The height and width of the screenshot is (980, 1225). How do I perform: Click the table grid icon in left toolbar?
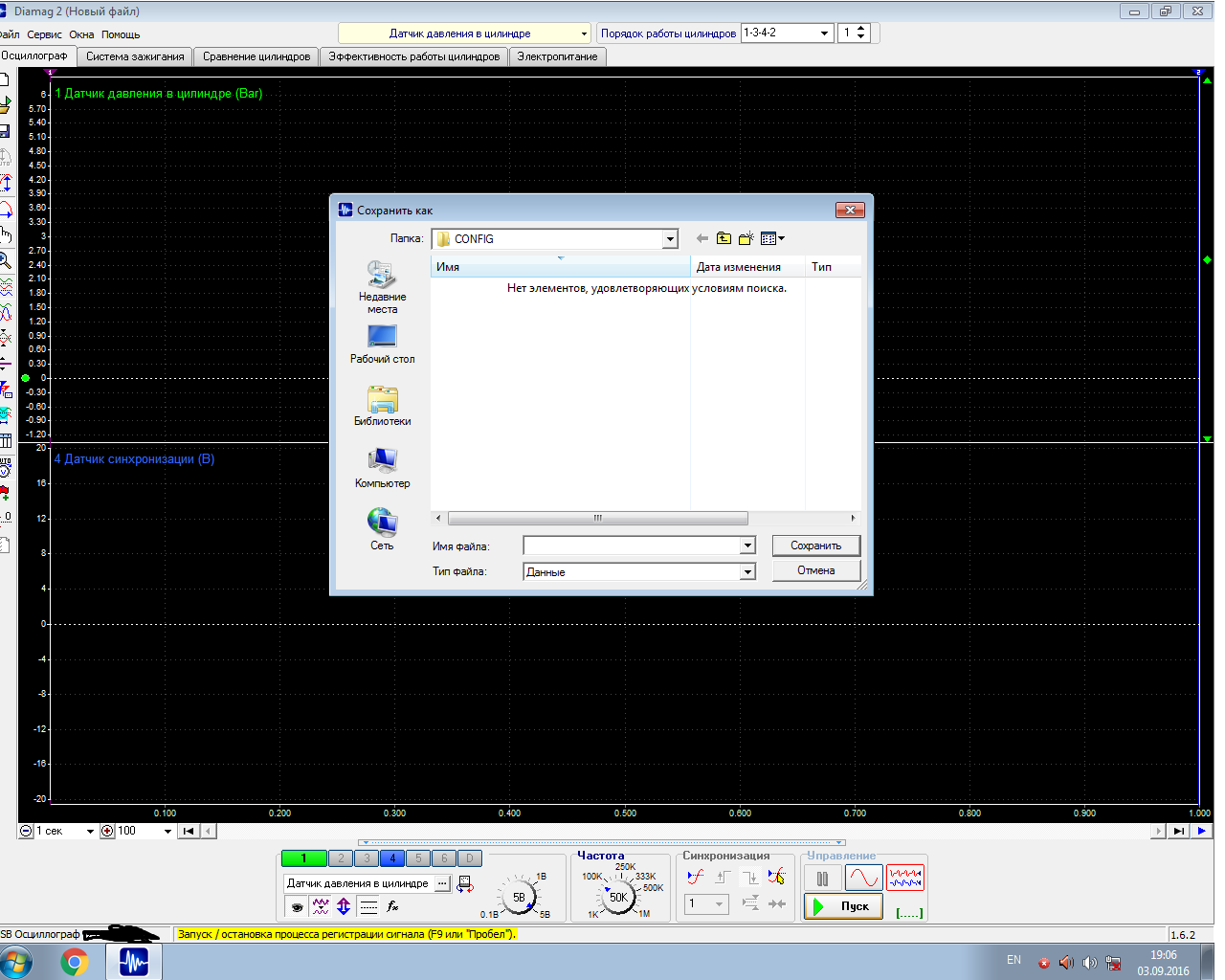(5, 440)
